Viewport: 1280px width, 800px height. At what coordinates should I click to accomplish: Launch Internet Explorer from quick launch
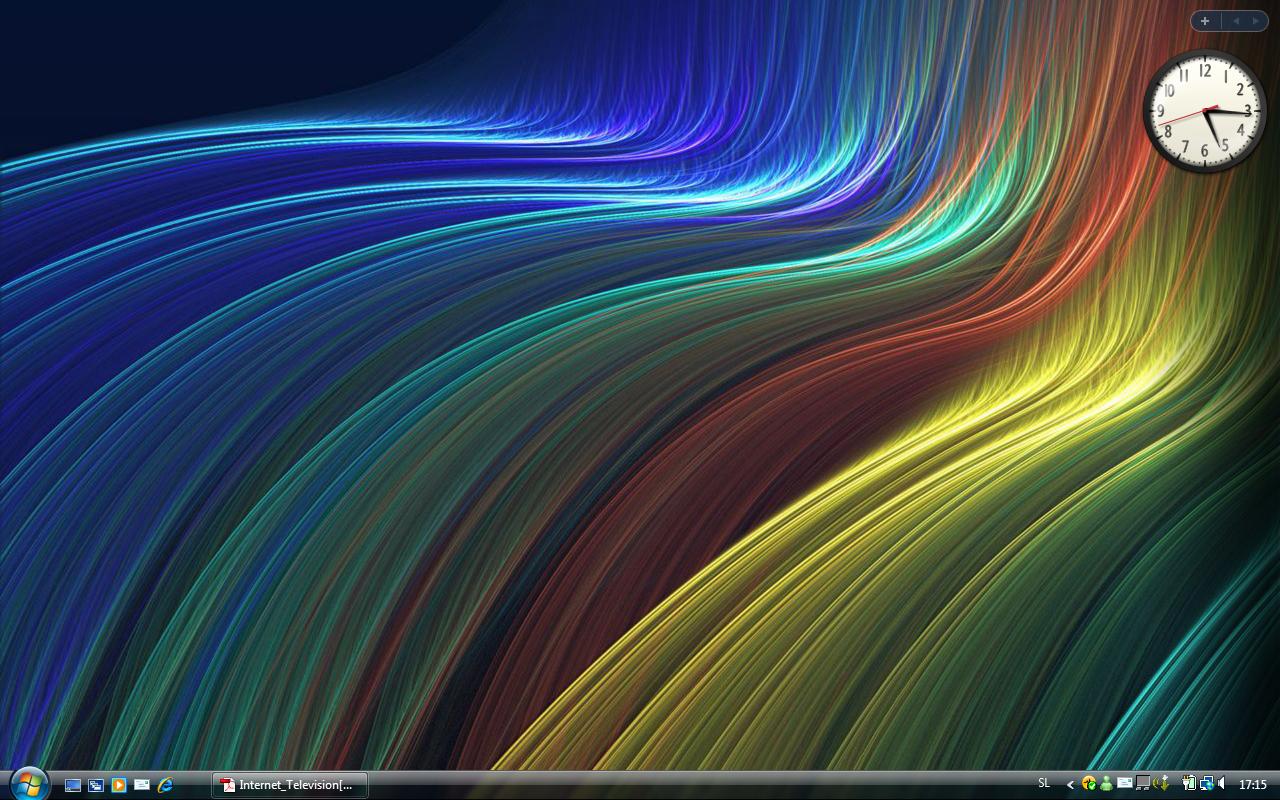coord(165,785)
